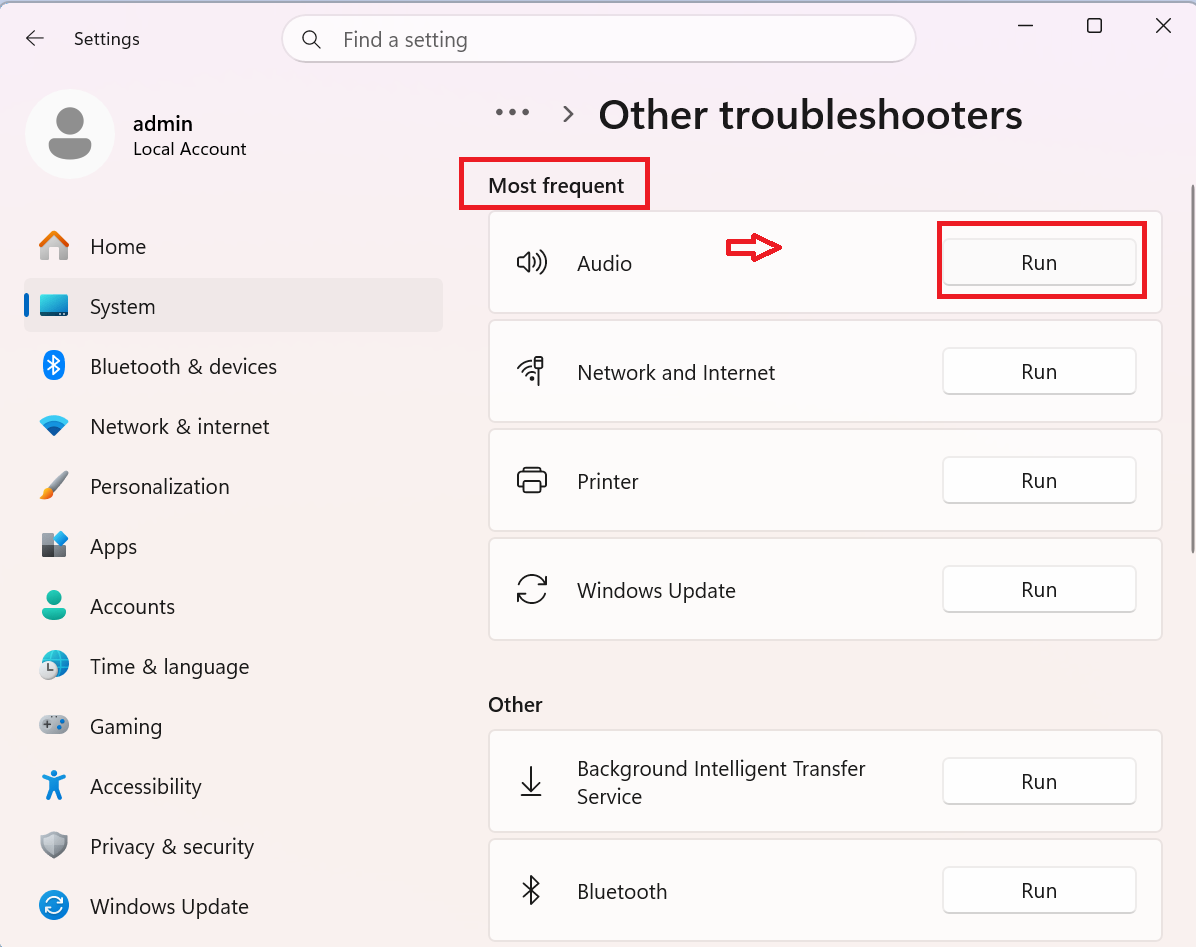The image size is (1196, 947).
Task: Click the Find a setting search box
Action: coord(599,40)
